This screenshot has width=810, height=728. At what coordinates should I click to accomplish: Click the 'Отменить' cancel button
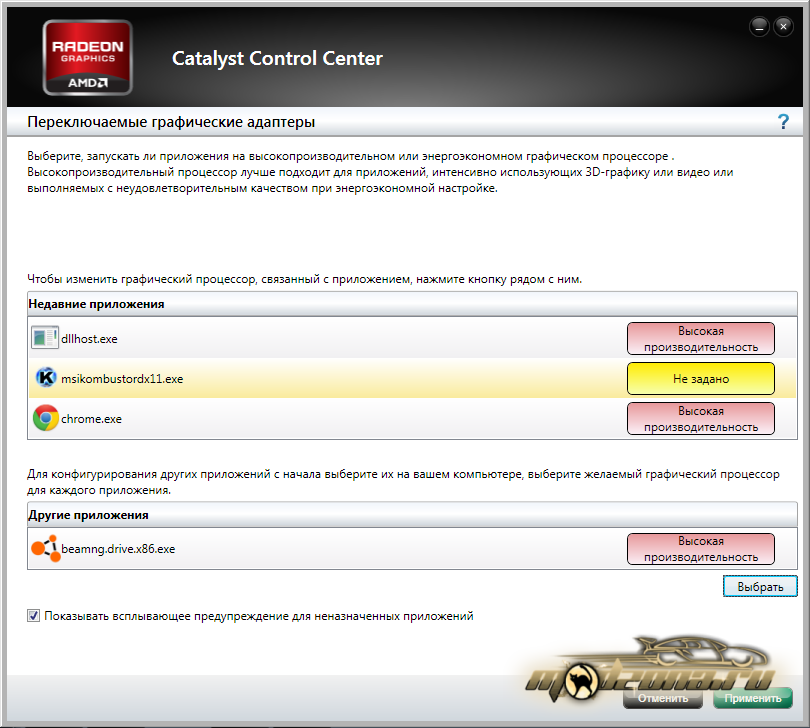pyautogui.click(x=663, y=698)
